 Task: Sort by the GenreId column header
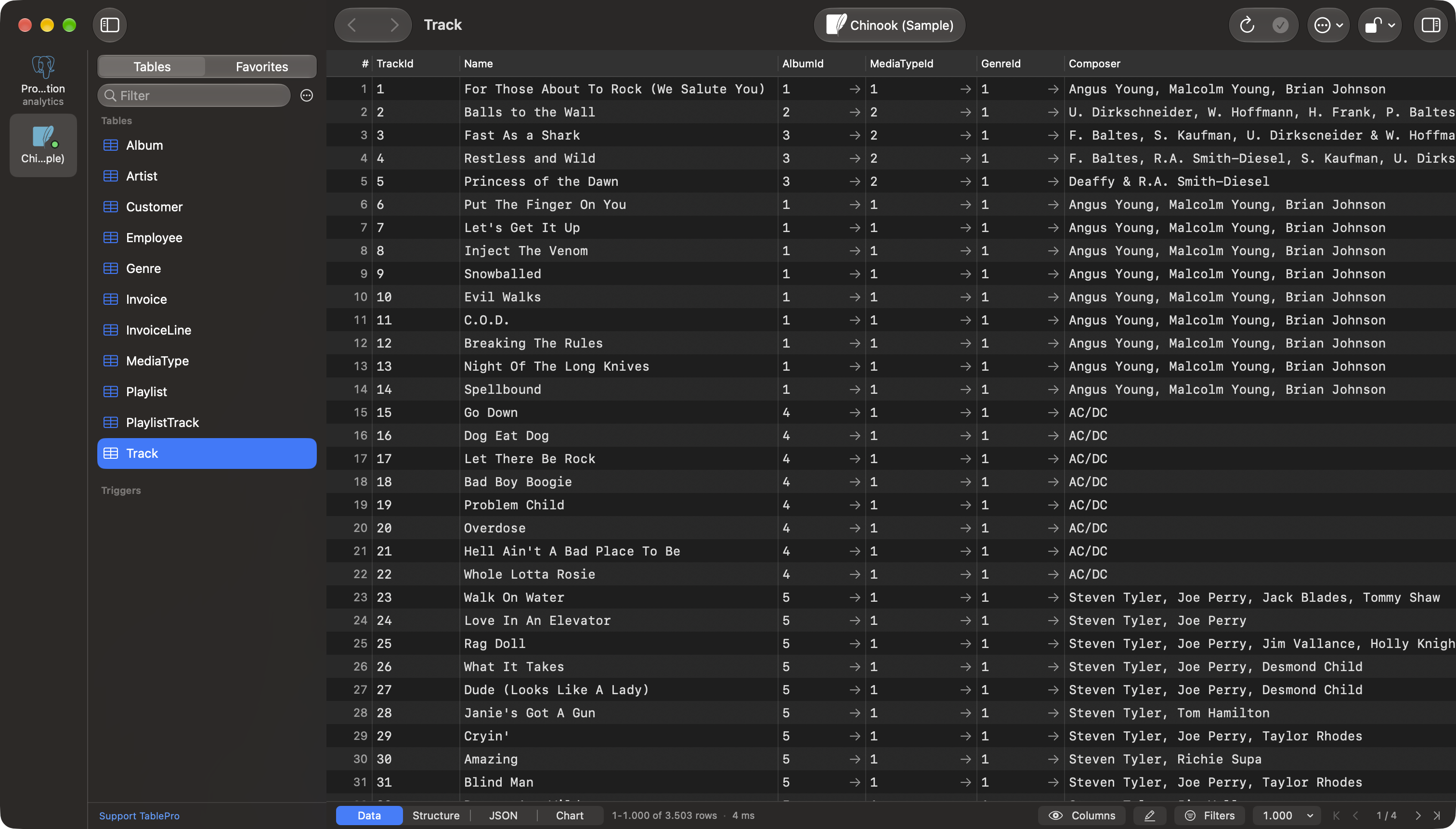pyautogui.click(x=1020, y=63)
